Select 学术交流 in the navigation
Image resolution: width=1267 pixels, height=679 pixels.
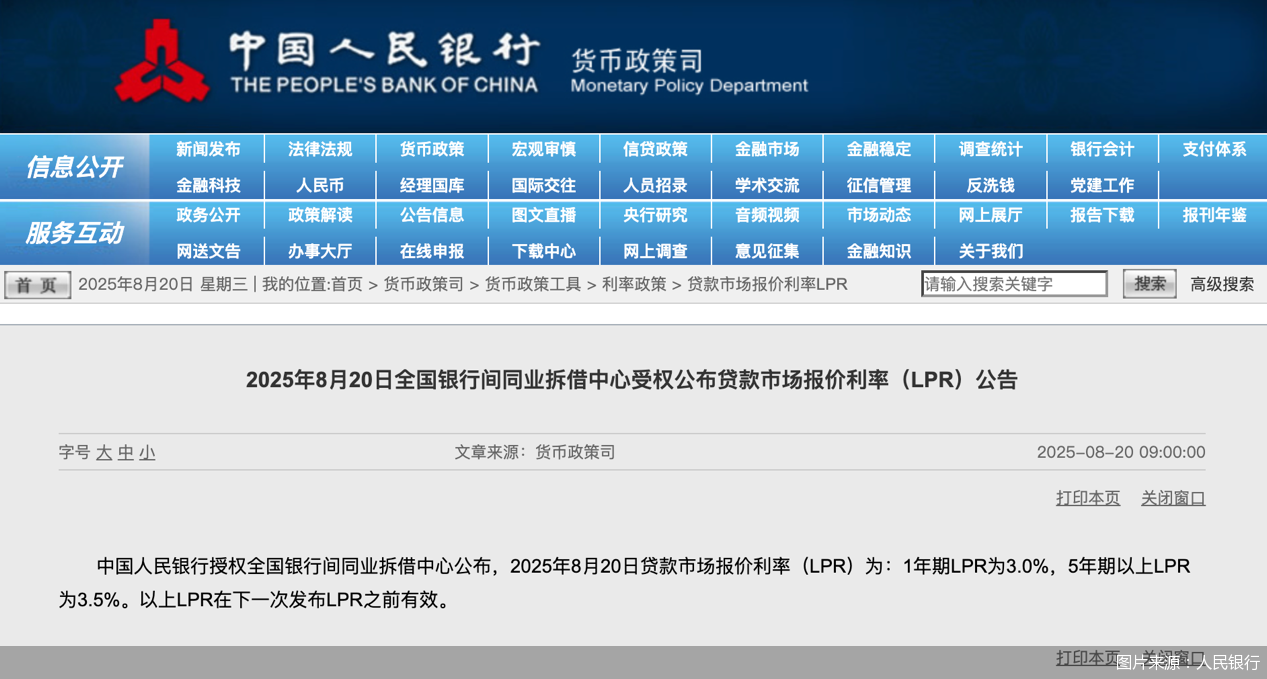tap(767, 185)
